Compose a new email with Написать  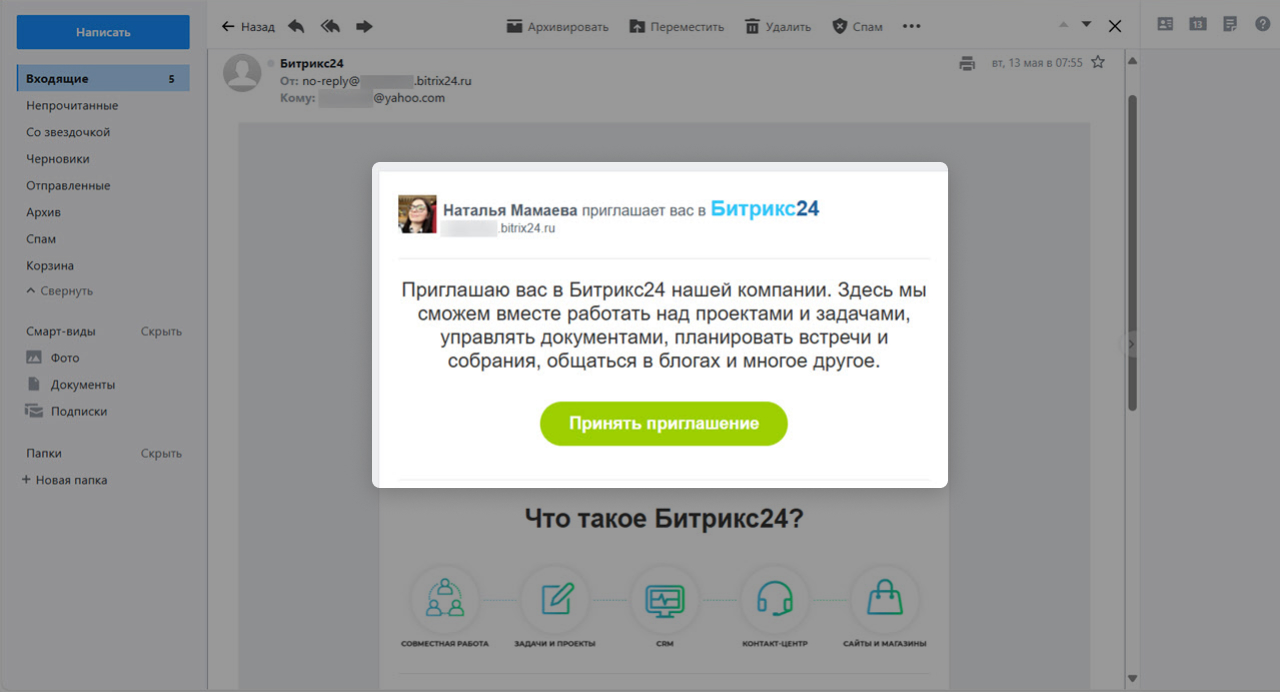(103, 32)
